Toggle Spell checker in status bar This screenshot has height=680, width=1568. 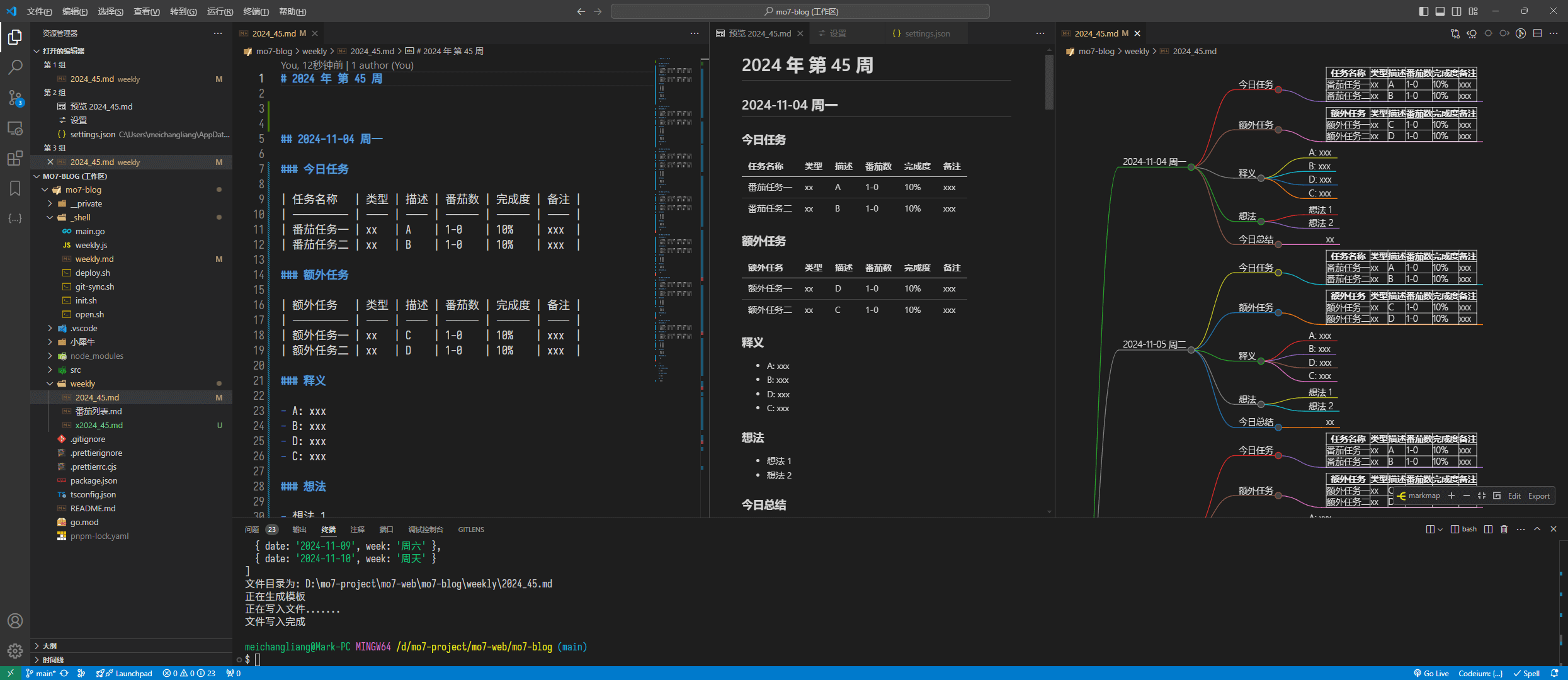(x=1527, y=673)
